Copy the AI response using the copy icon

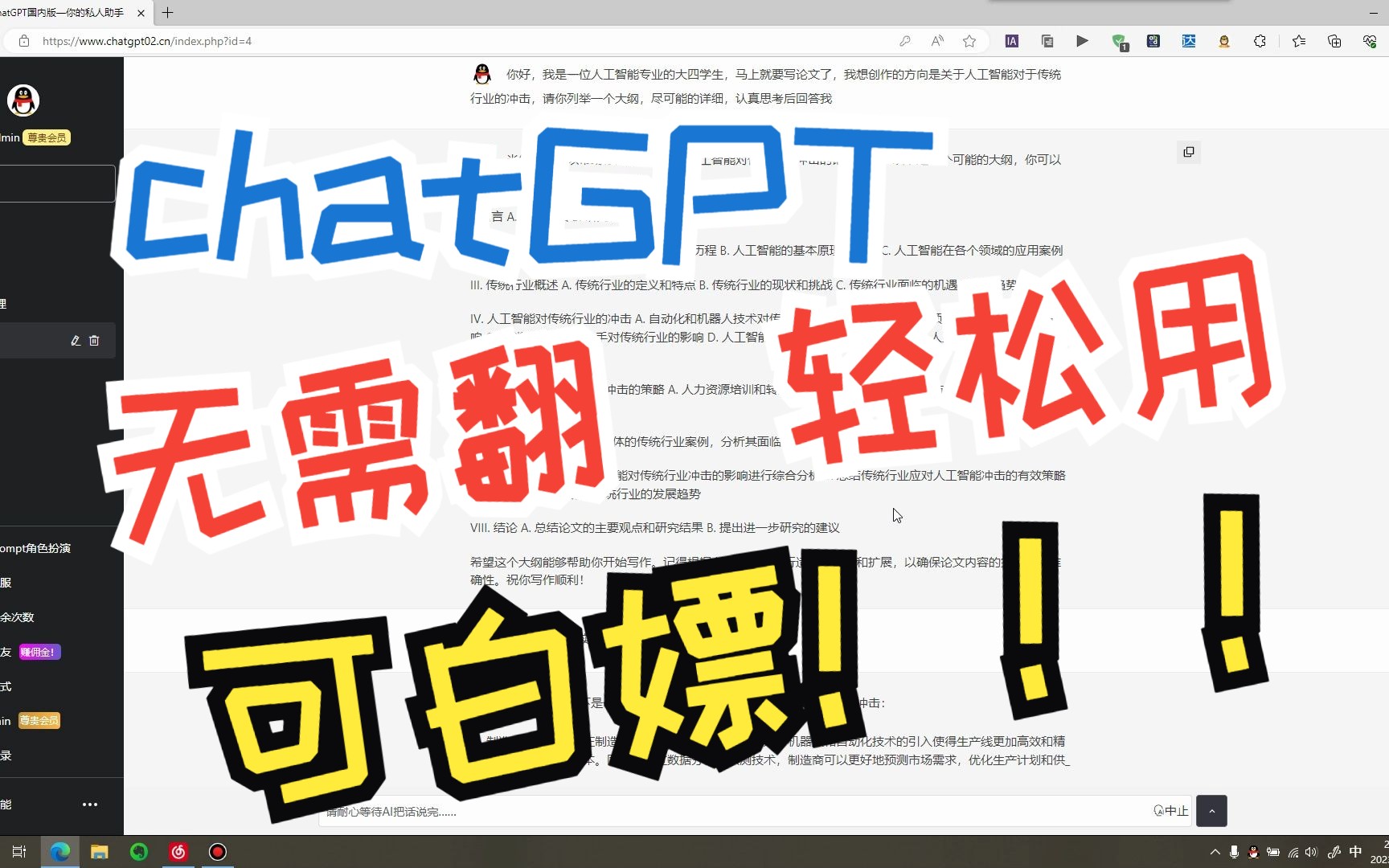[x=1188, y=152]
